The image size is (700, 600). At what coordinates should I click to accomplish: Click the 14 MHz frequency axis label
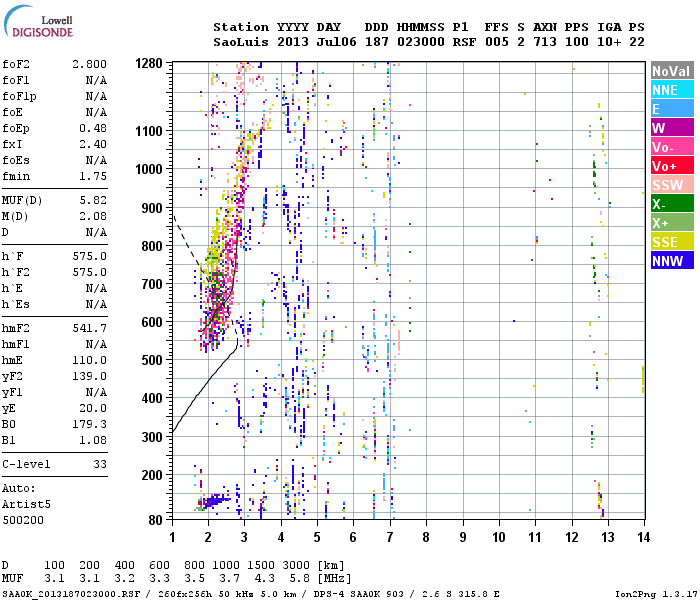pos(643,537)
